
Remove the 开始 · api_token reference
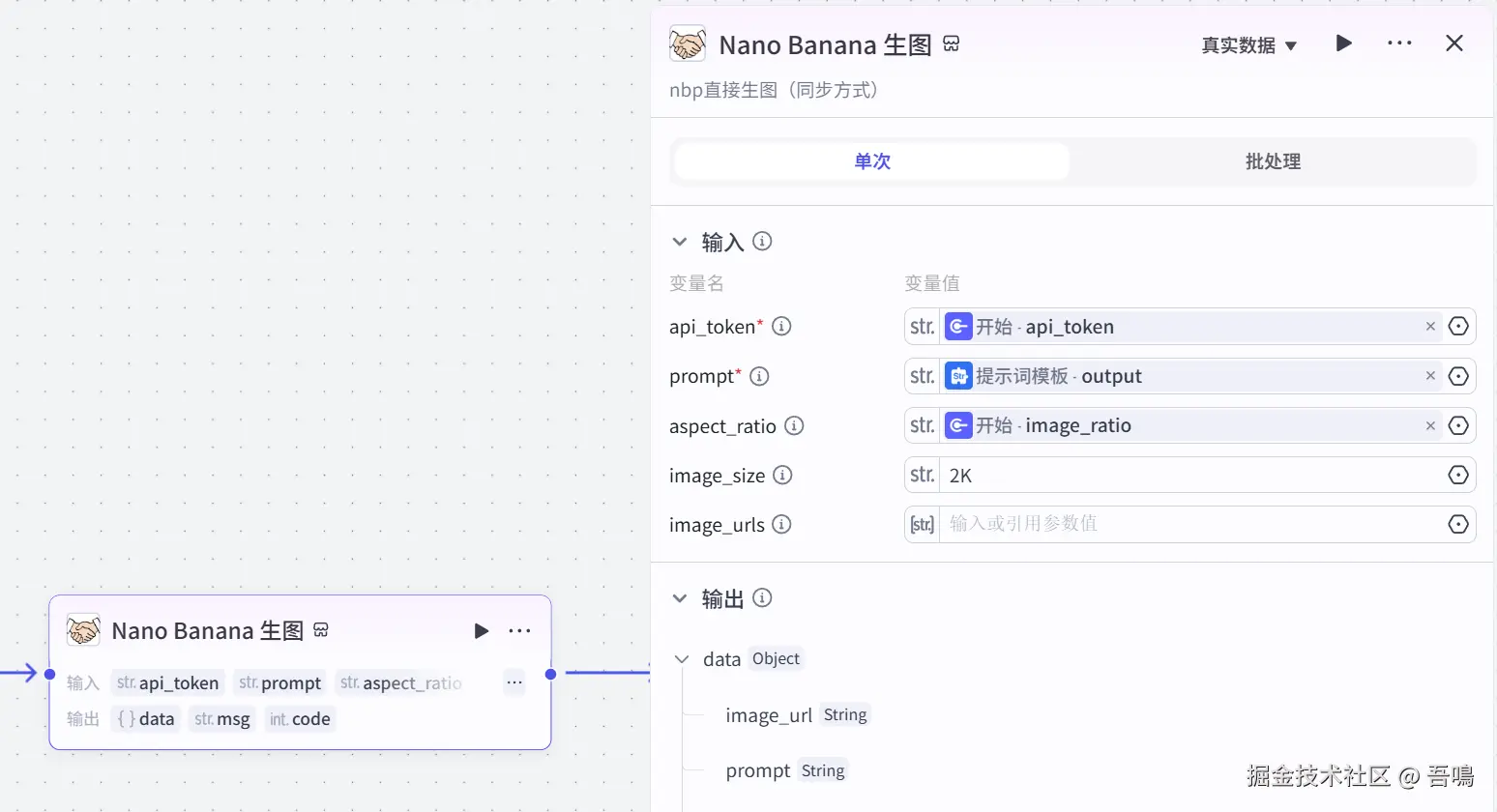point(1430,327)
